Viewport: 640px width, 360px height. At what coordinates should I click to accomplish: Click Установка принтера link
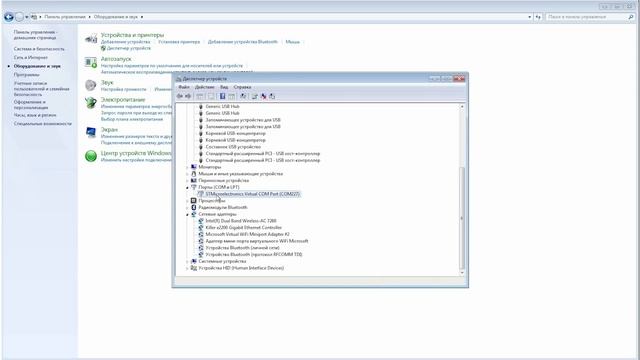[179, 42]
